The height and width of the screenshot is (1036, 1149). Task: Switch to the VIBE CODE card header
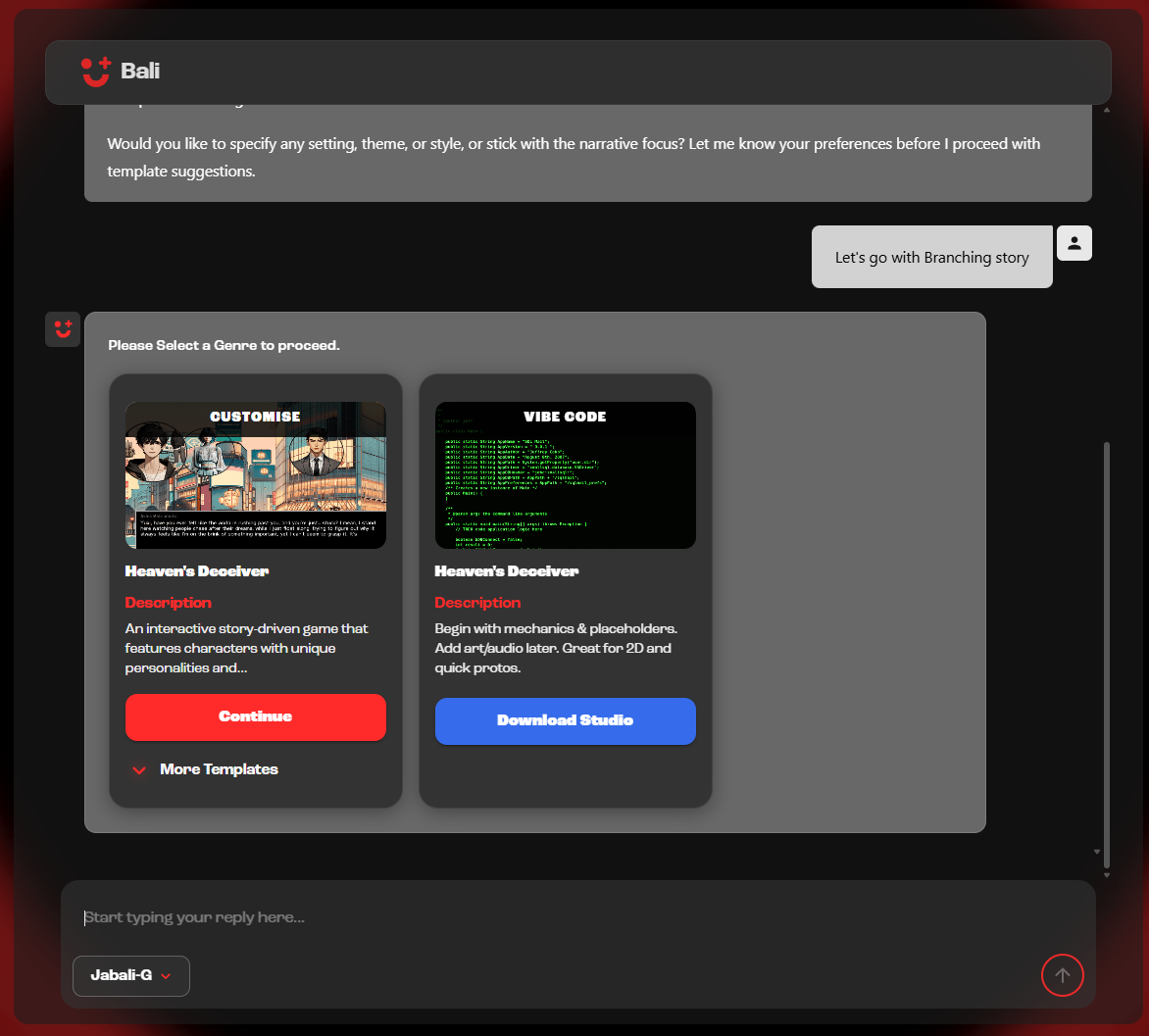(x=565, y=416)
